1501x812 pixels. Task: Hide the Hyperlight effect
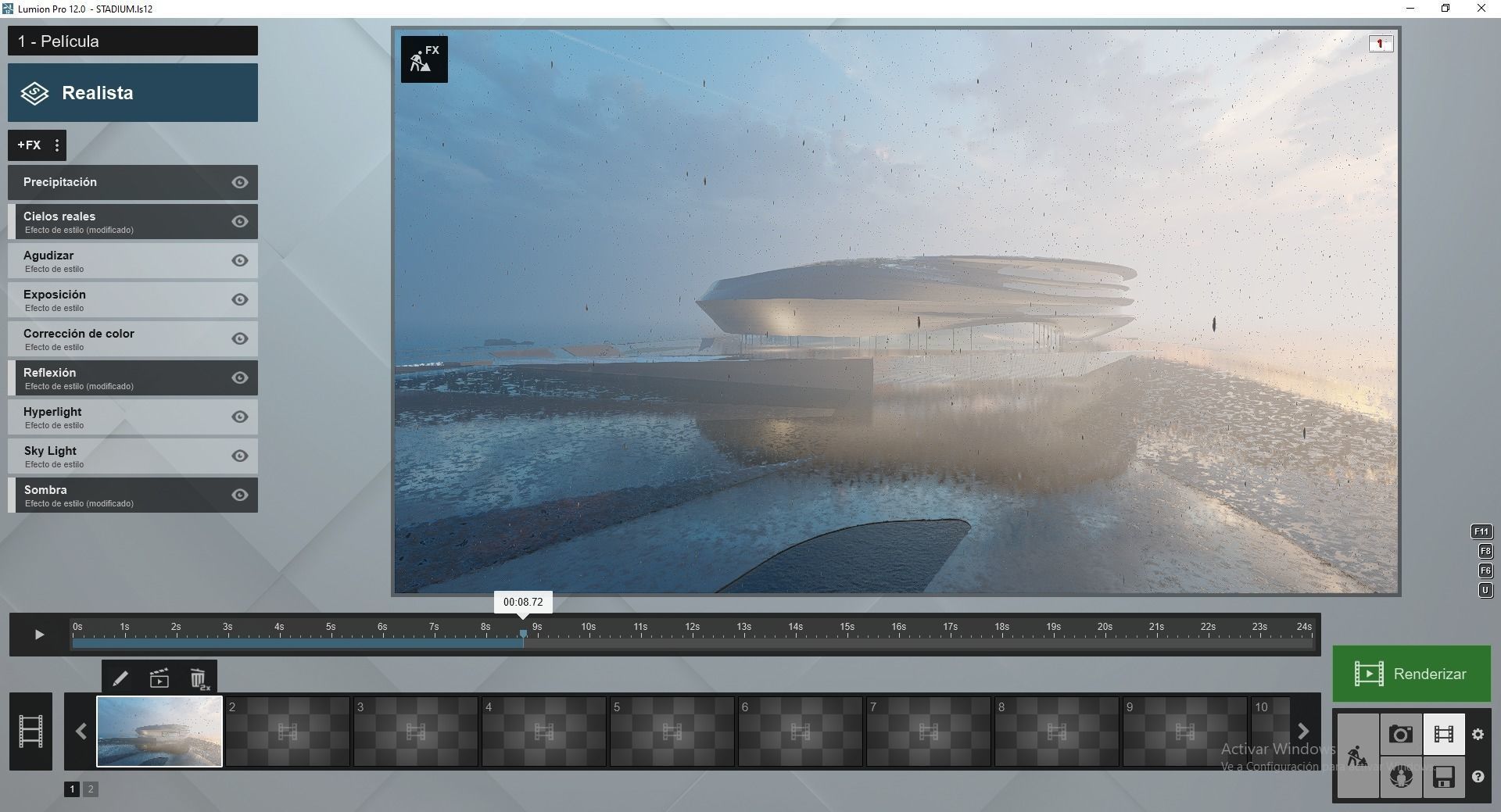(239, 417)
